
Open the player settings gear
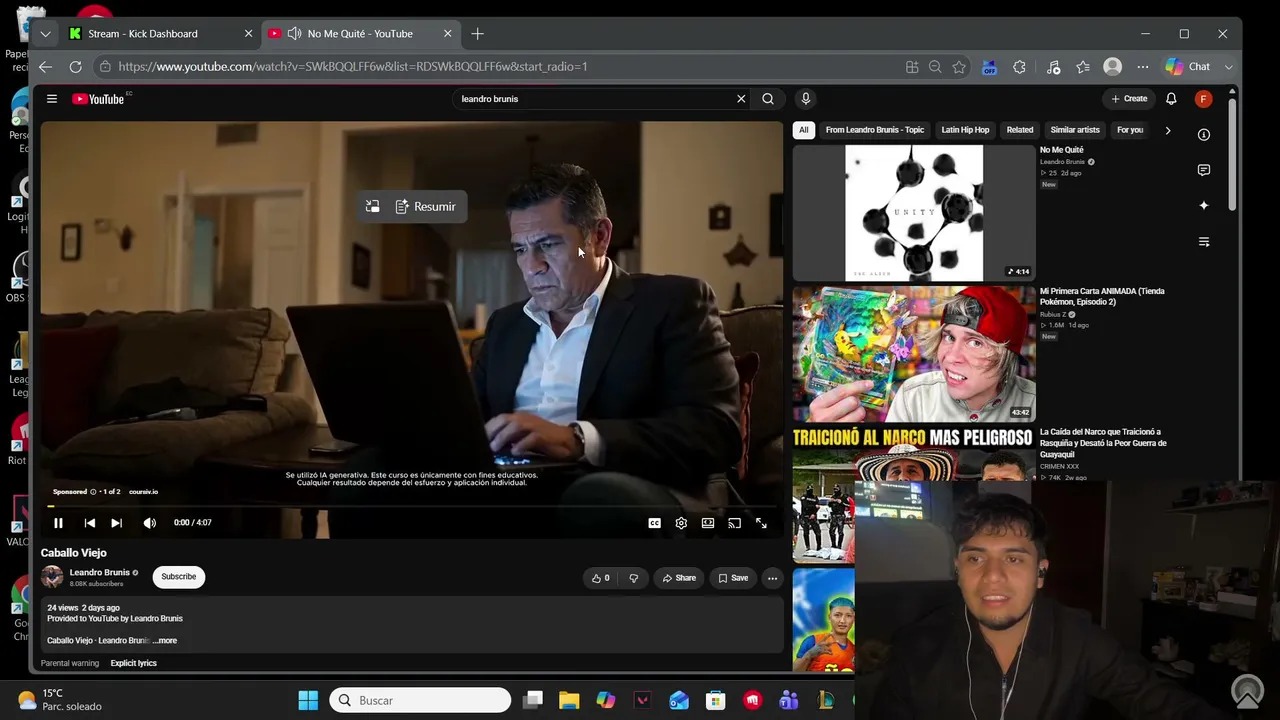point(681,523)
